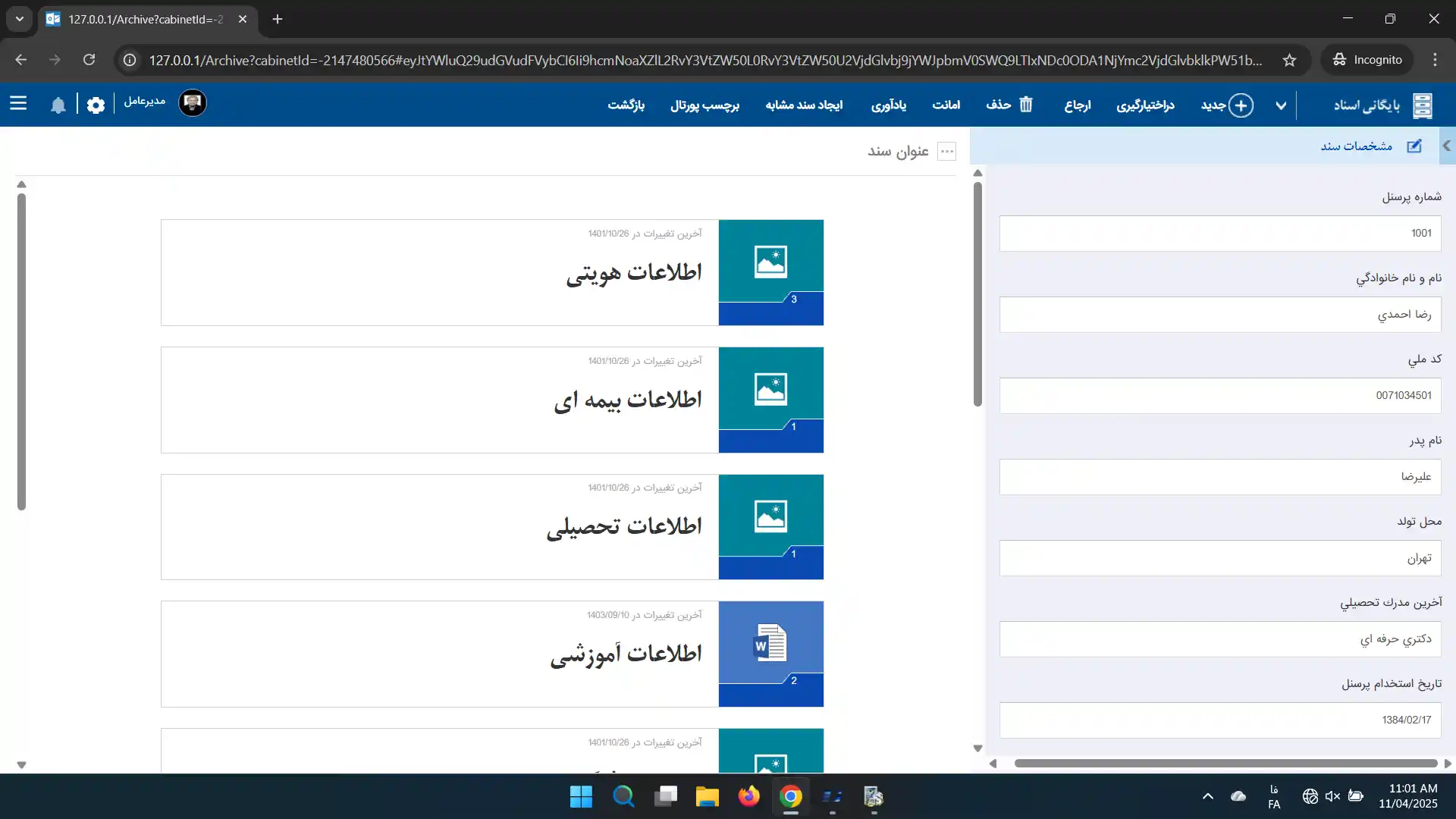This screenshot has height=819, width=1456.
Task: Open the three-dots menu beside عنوان سند
Action: tap(947, 152)
